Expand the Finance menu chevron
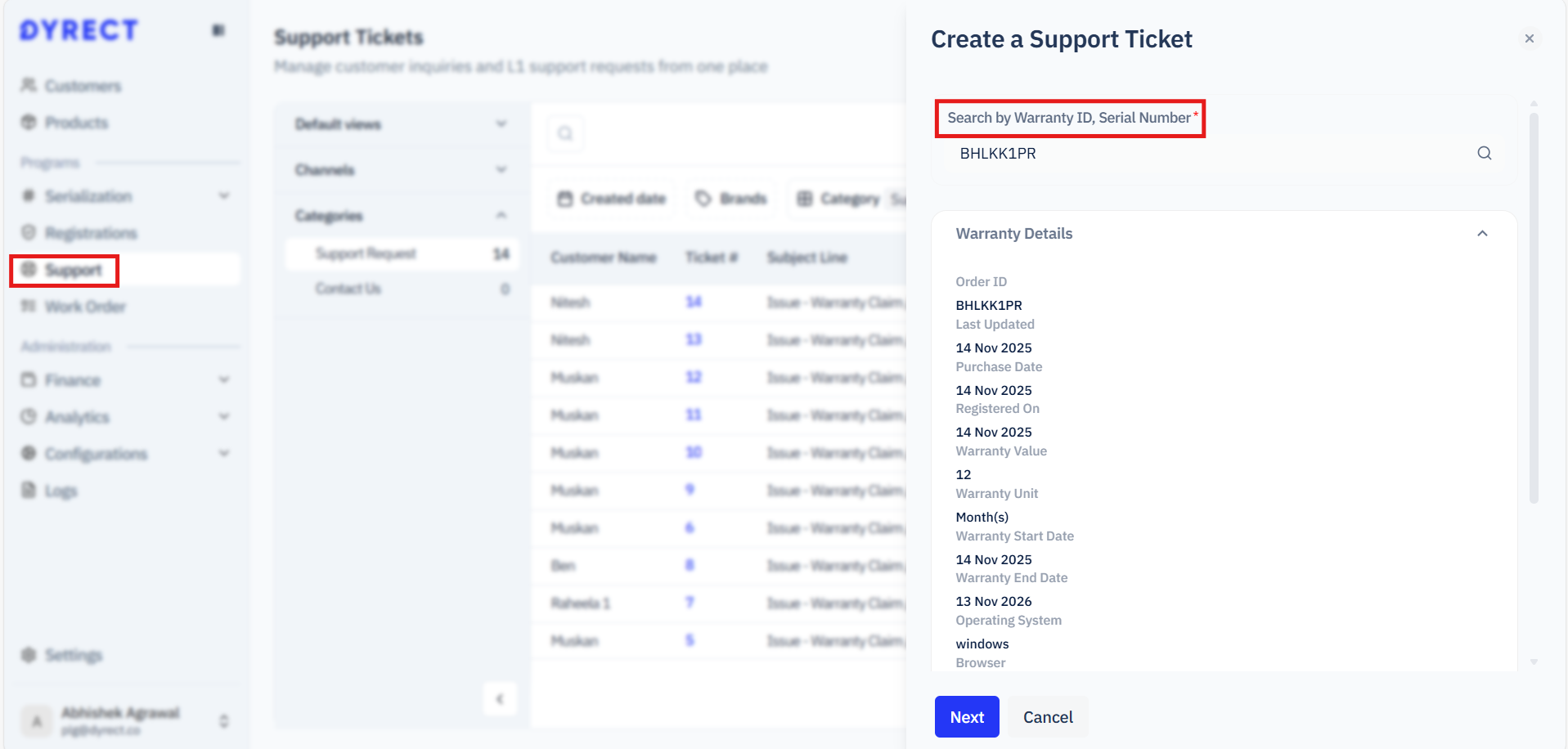The width and height of the screenshot is (1568, 749). pos(224,380)
